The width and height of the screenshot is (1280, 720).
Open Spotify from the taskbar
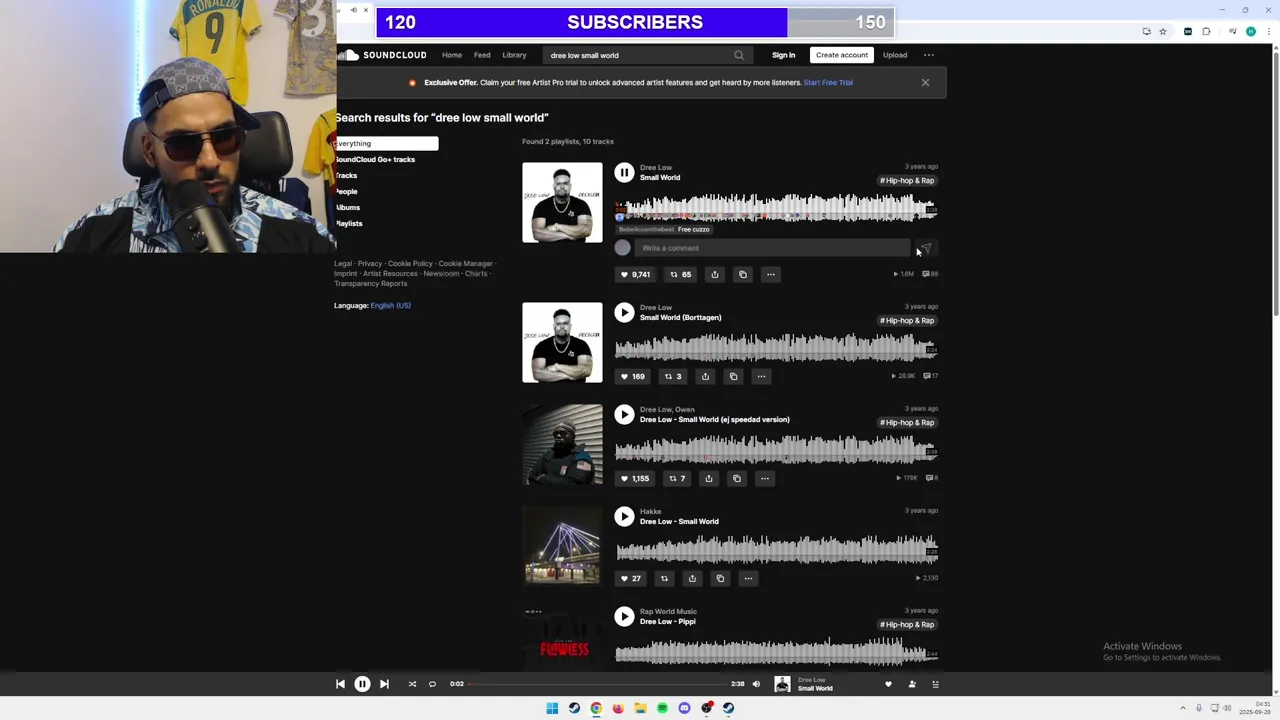coord(662,708)
